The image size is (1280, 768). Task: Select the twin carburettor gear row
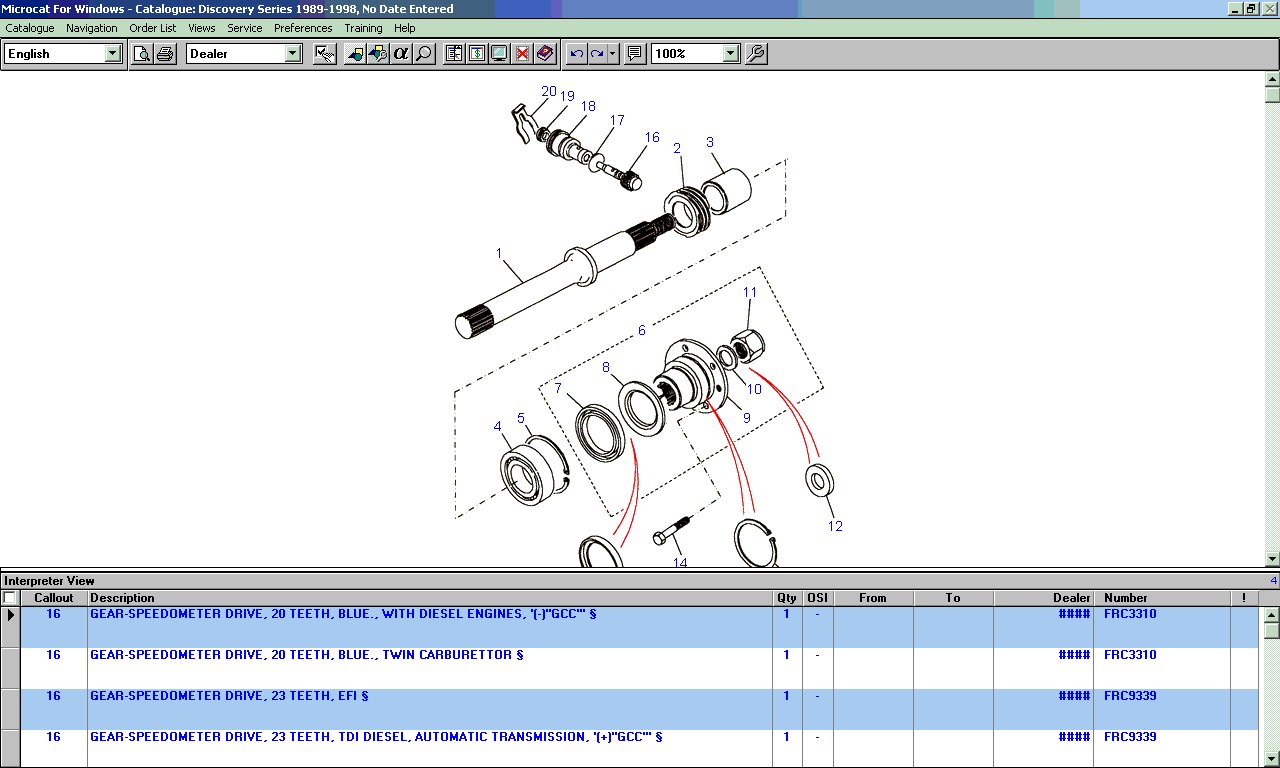pyautogui.click(x=320, y=655)
